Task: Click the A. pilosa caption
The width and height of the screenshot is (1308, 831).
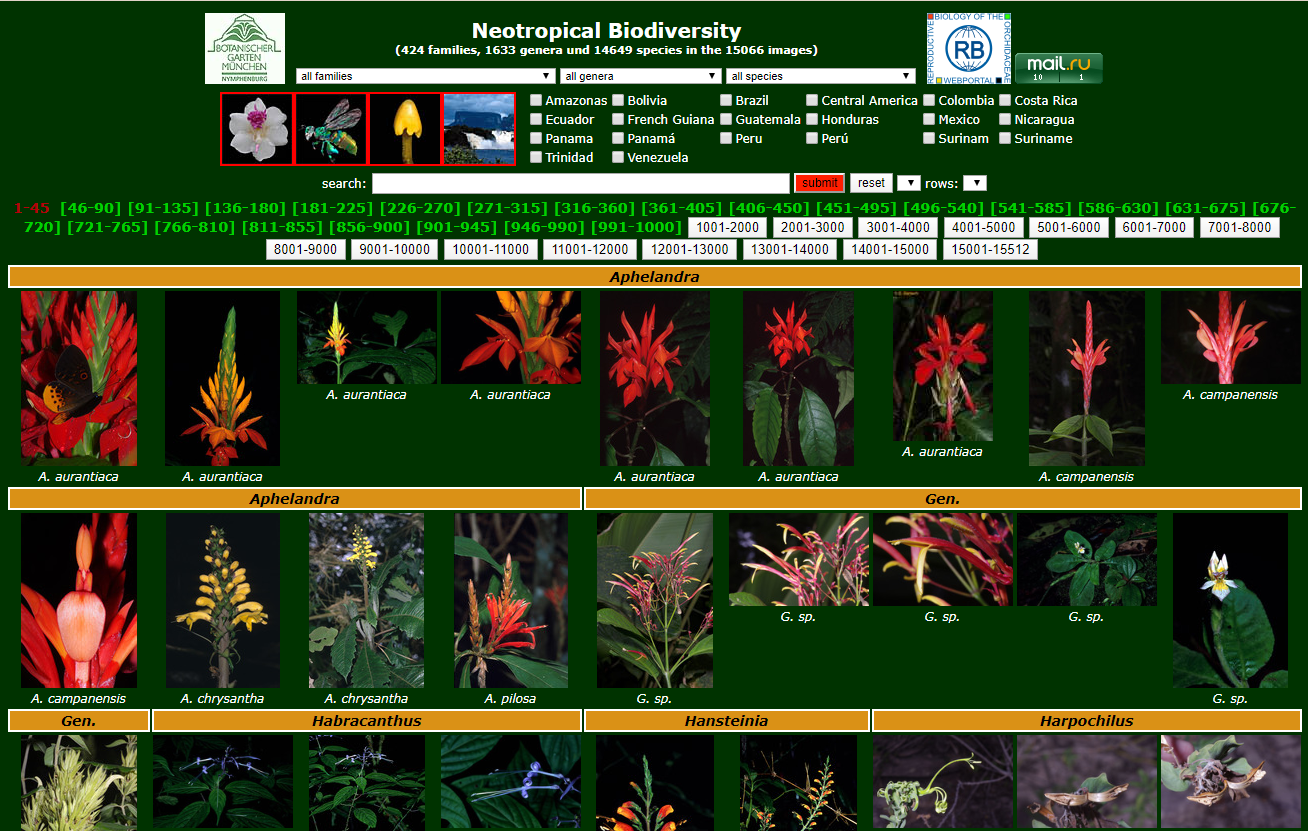Action: point(511,698)
